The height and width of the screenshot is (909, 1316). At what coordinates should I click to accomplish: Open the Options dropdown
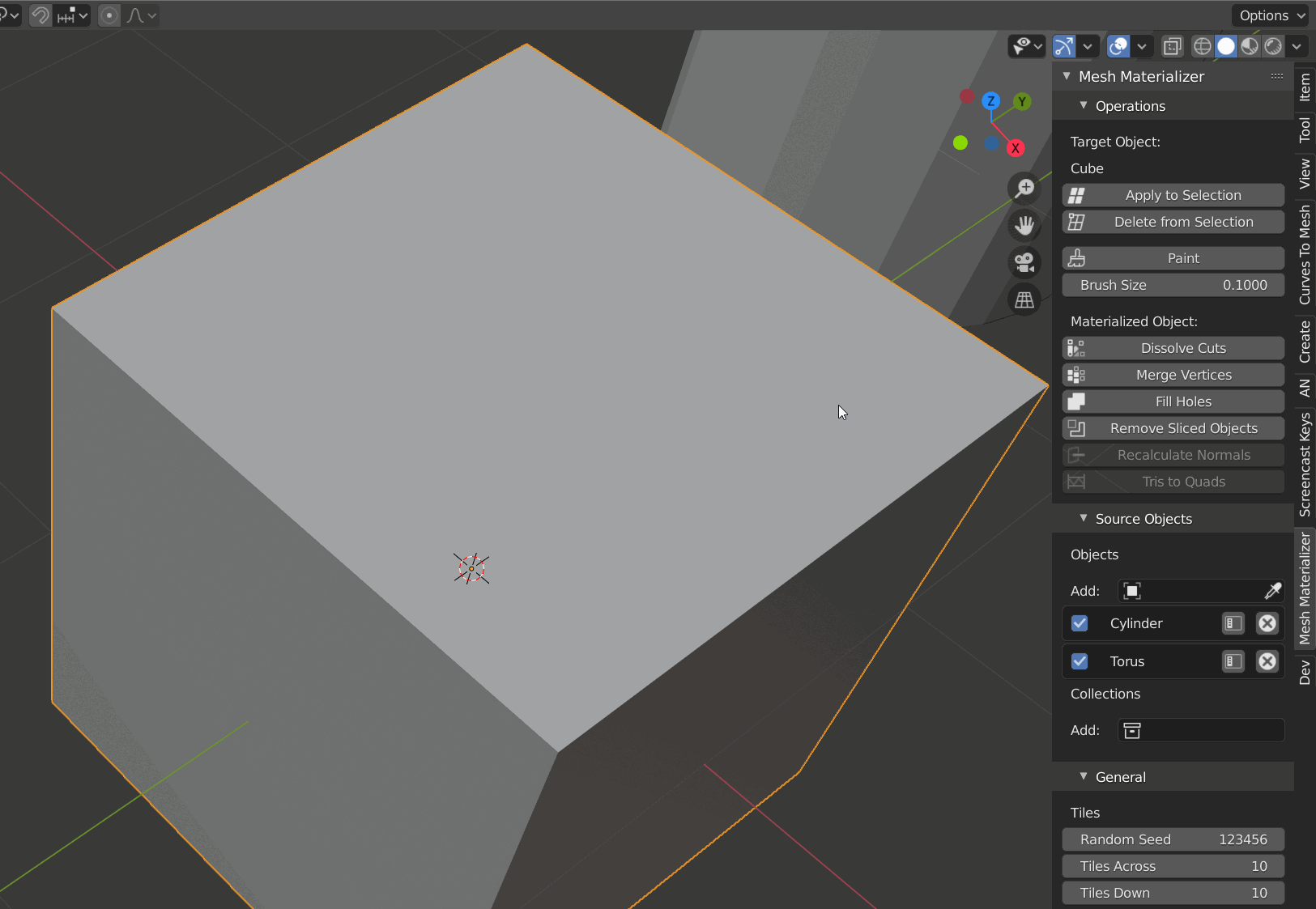coord(1271,15)
